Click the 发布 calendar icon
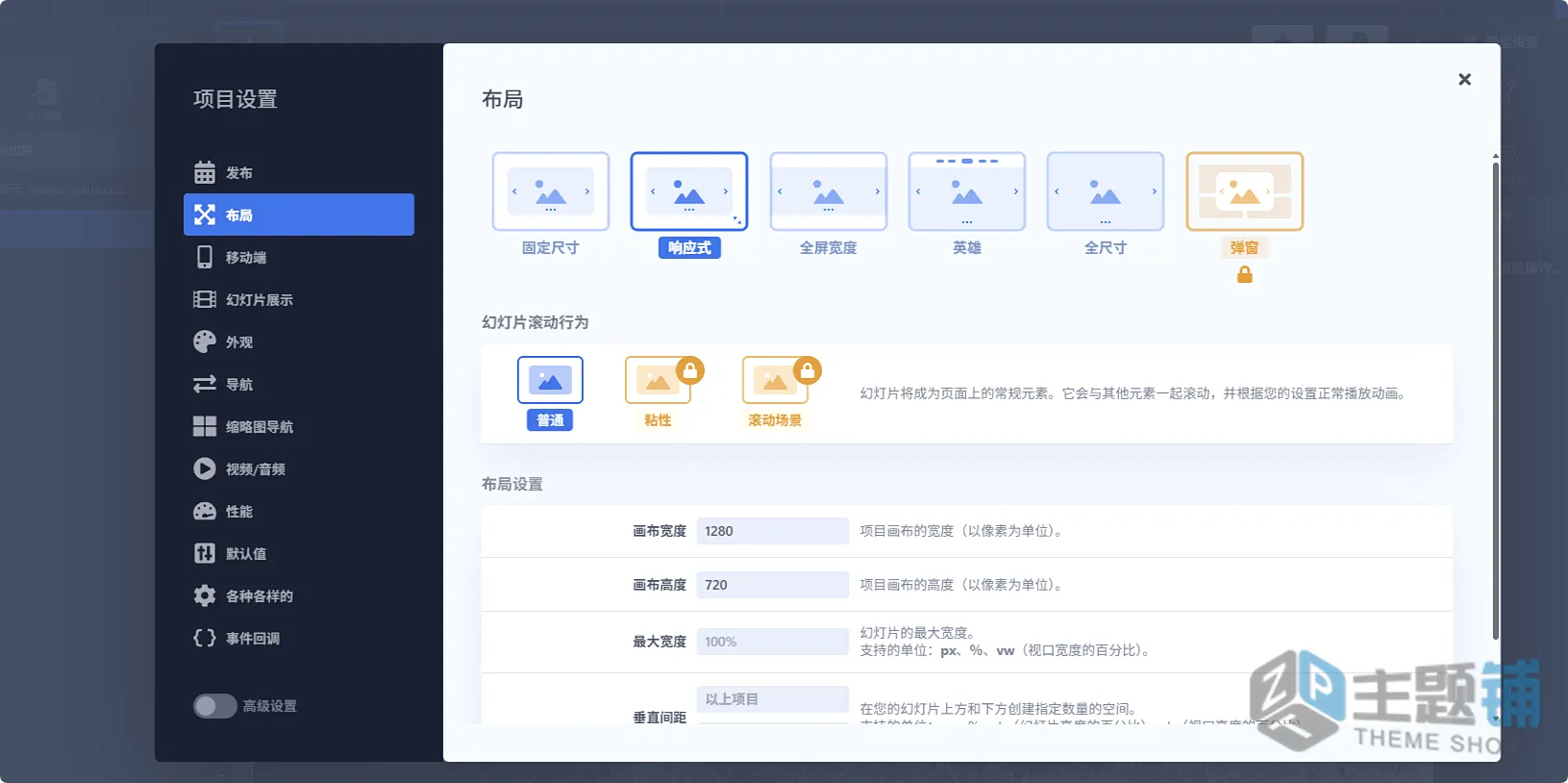The width and height of the screenshot is (1568, 783). click(205, 172)
